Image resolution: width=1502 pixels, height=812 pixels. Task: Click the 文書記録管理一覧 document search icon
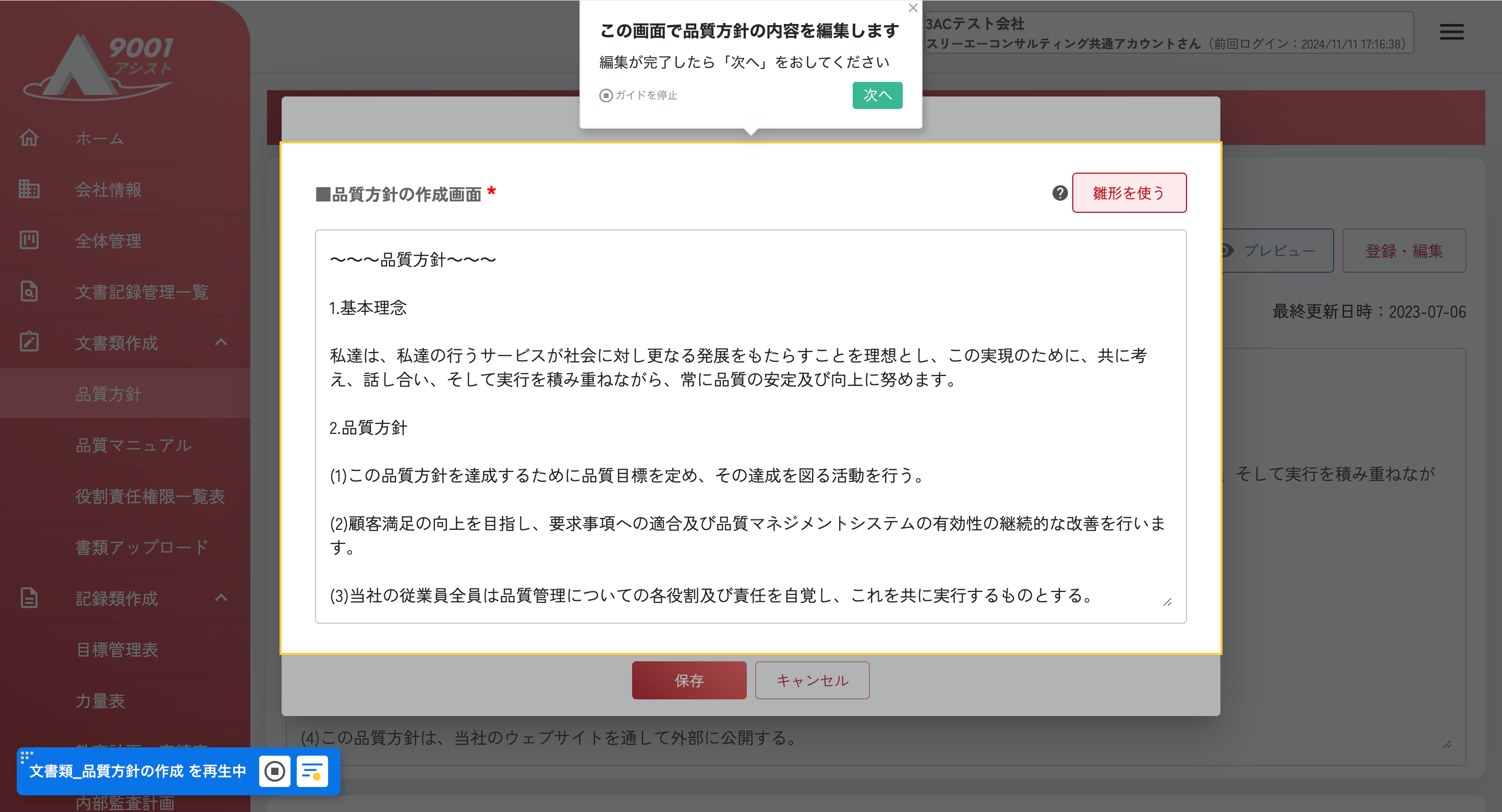coord(29,292)
